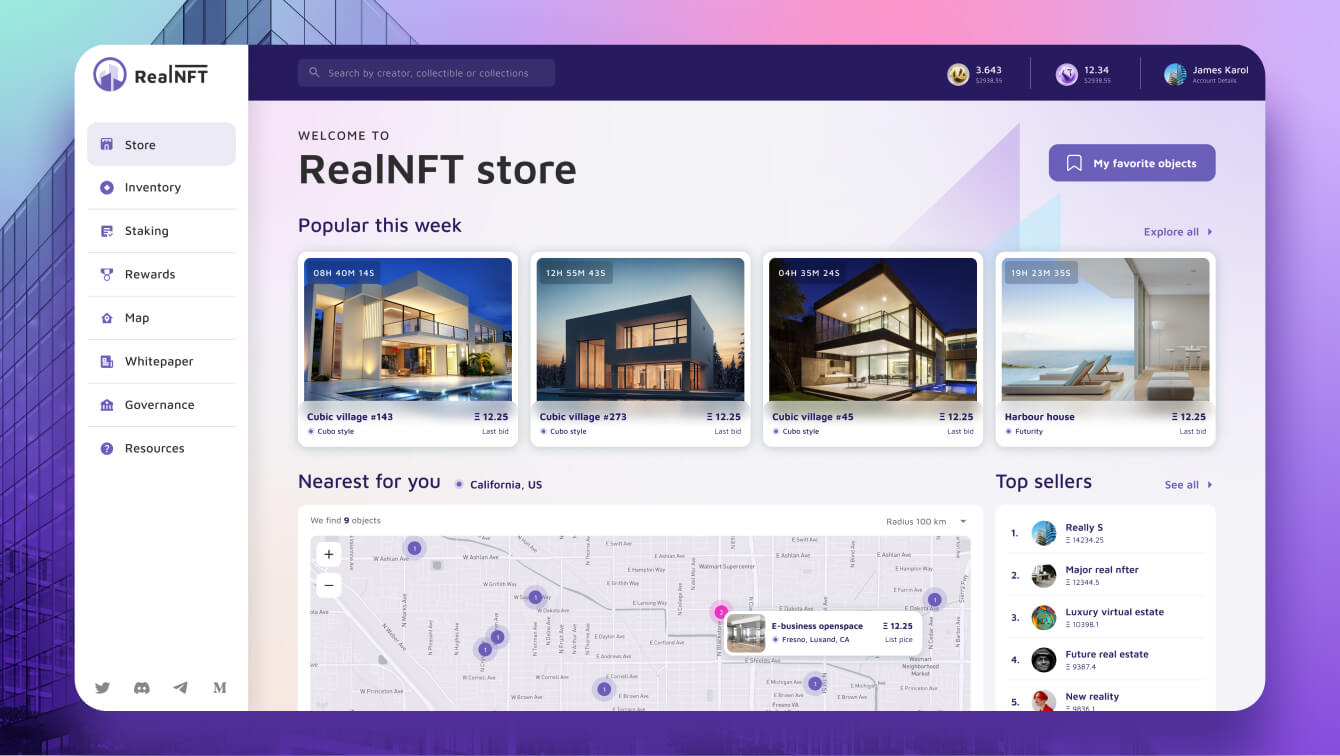The width and height of the screenshot is (1340, 756).
Task: Open the Map section in the sidebar
Action: pyautogui.click(x=106, y=318)
